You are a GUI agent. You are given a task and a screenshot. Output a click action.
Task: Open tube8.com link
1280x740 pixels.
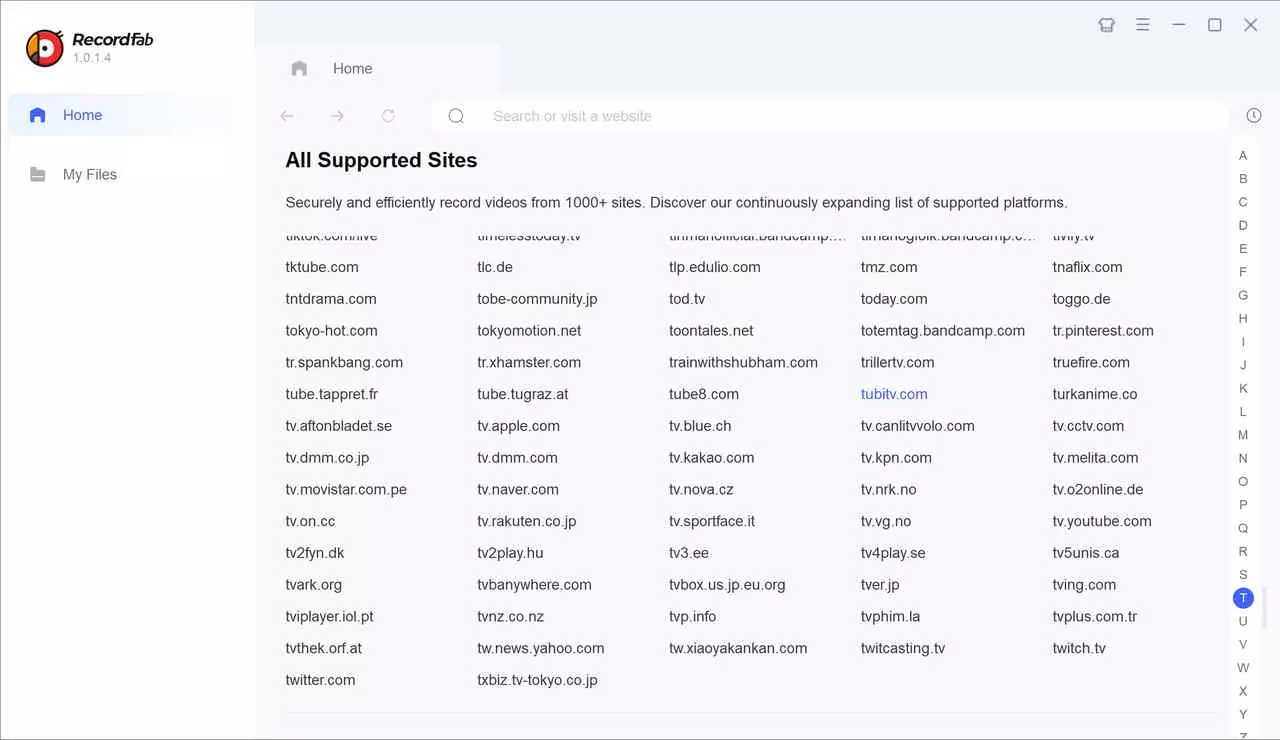tap(704, 394)
